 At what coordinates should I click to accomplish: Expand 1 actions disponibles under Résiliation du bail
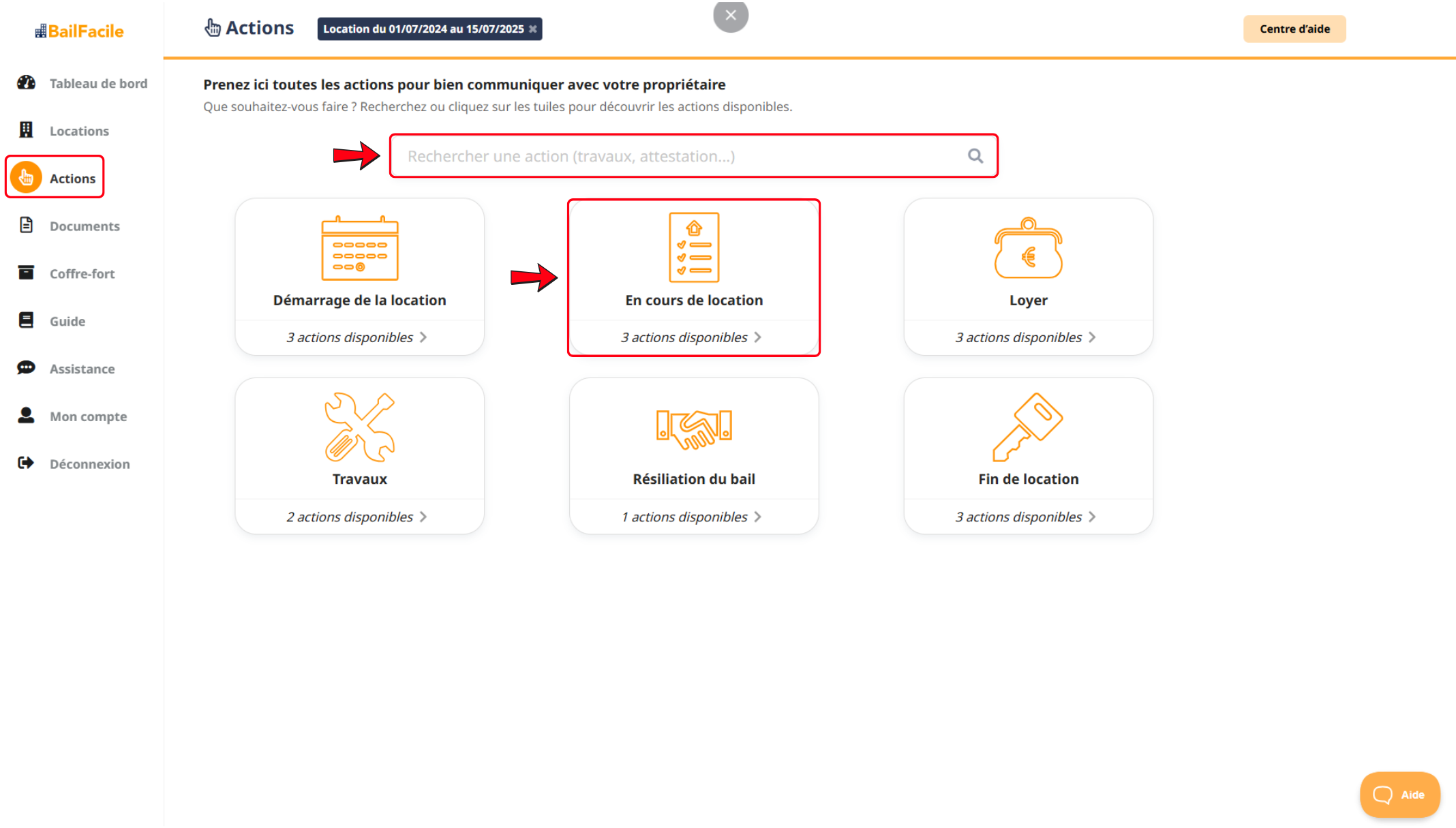(691, 517)
